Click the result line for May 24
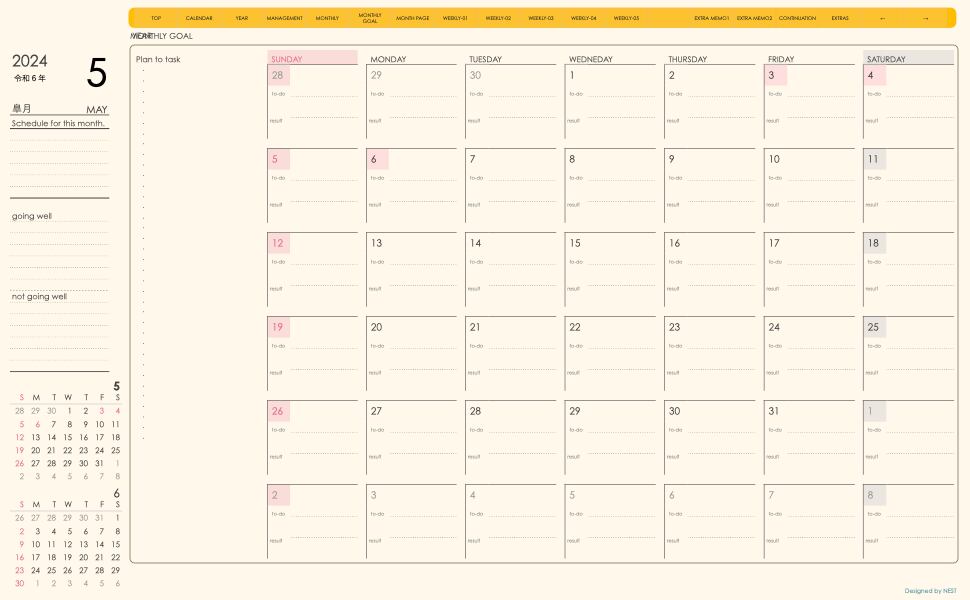 click(820, 373)
